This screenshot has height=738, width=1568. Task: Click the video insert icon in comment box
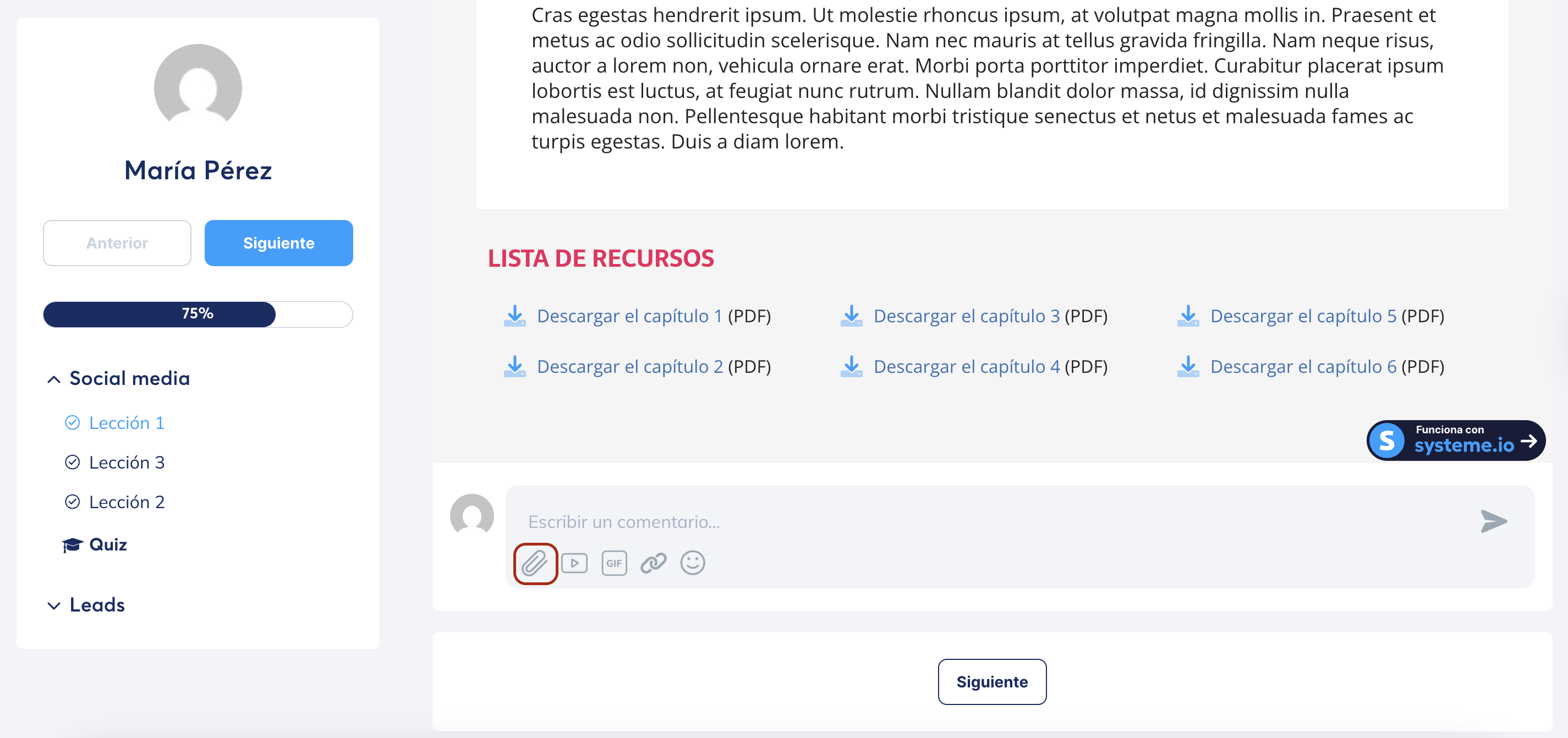click(574, 563)
